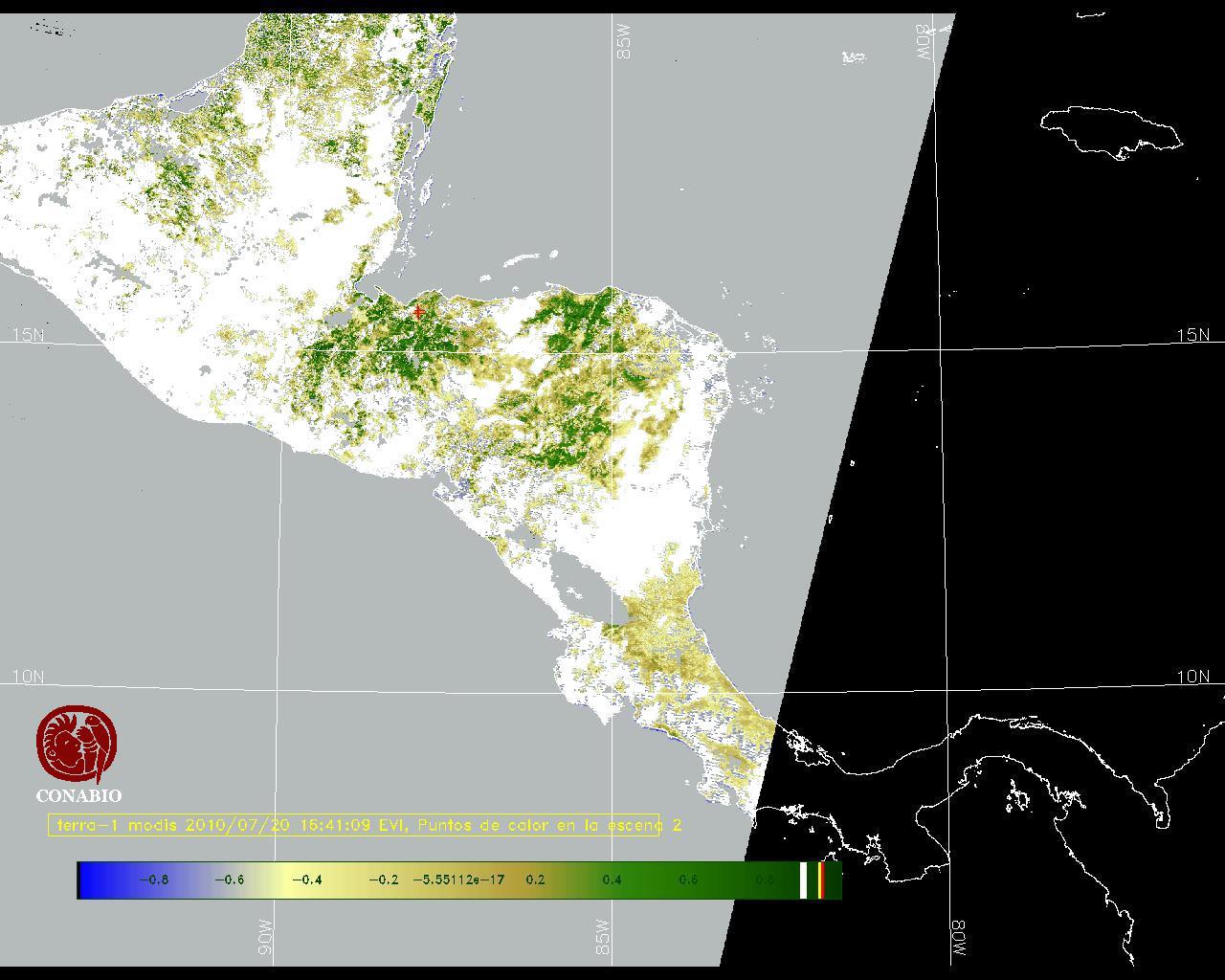
Task: Click the 85W longitude label at top
Action: [x=625, y=42]
